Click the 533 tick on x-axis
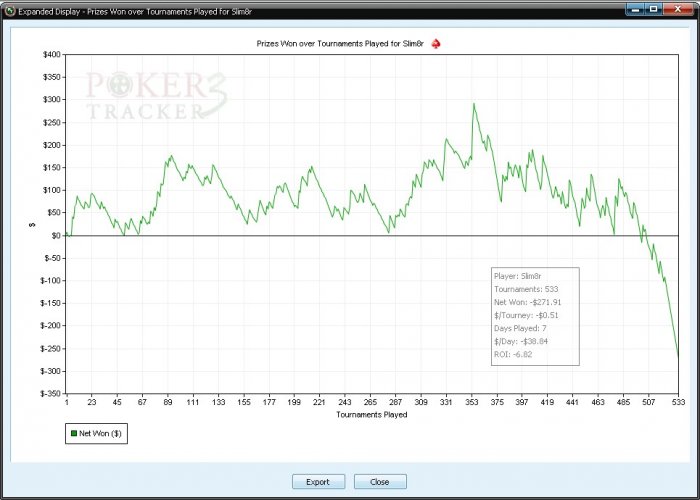Image resolution: width=700 pixels, height=500 pixels. click(x=678, y=402)
